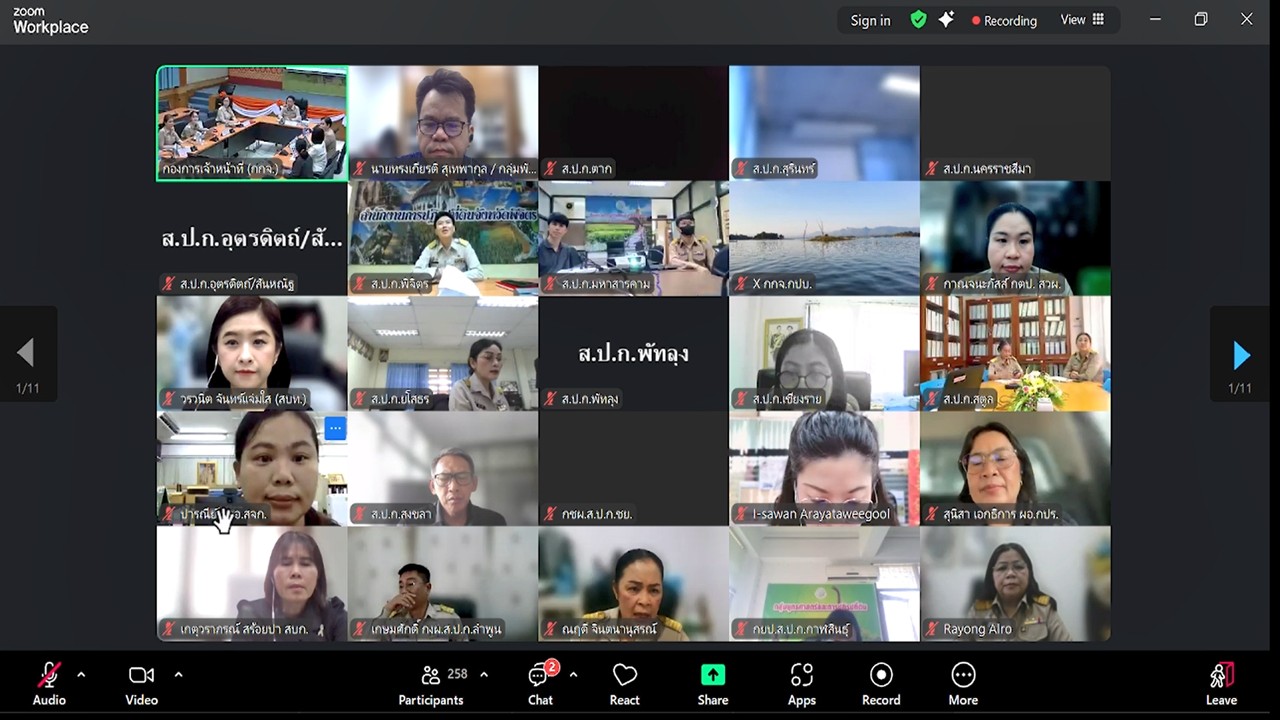Open the View layout menu

pyautogui.click(x=1081, y=20)
